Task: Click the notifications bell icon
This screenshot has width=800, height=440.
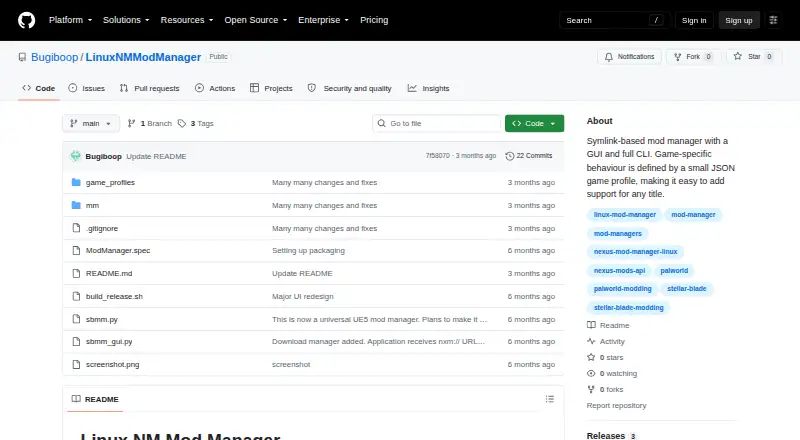Action: [x=609, y=57]
